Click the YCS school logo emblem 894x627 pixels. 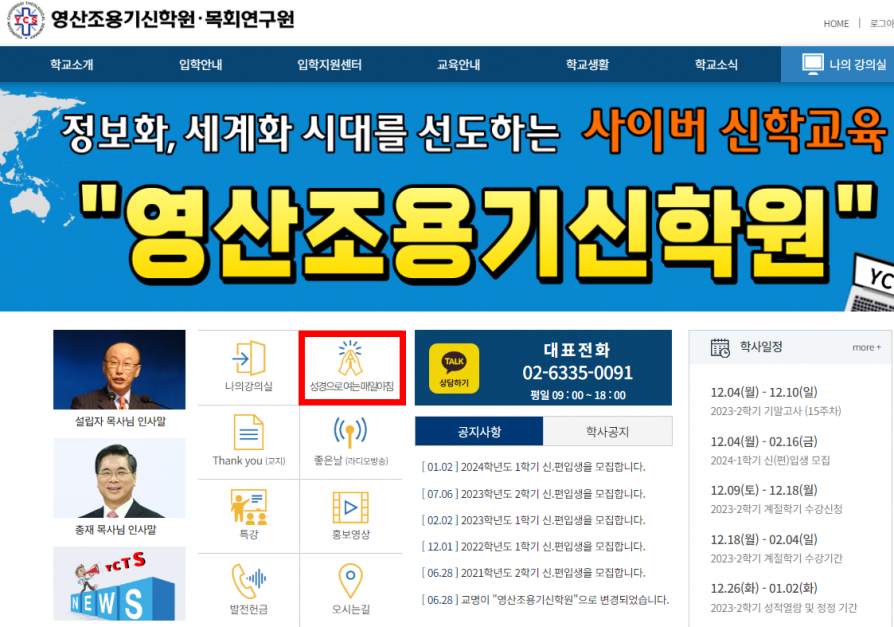26,20
